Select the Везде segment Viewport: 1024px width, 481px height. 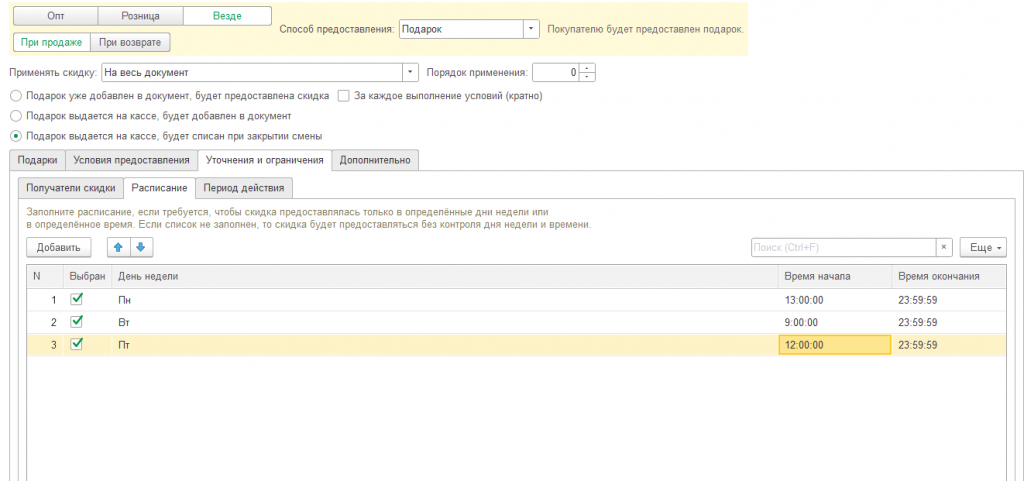227,16
